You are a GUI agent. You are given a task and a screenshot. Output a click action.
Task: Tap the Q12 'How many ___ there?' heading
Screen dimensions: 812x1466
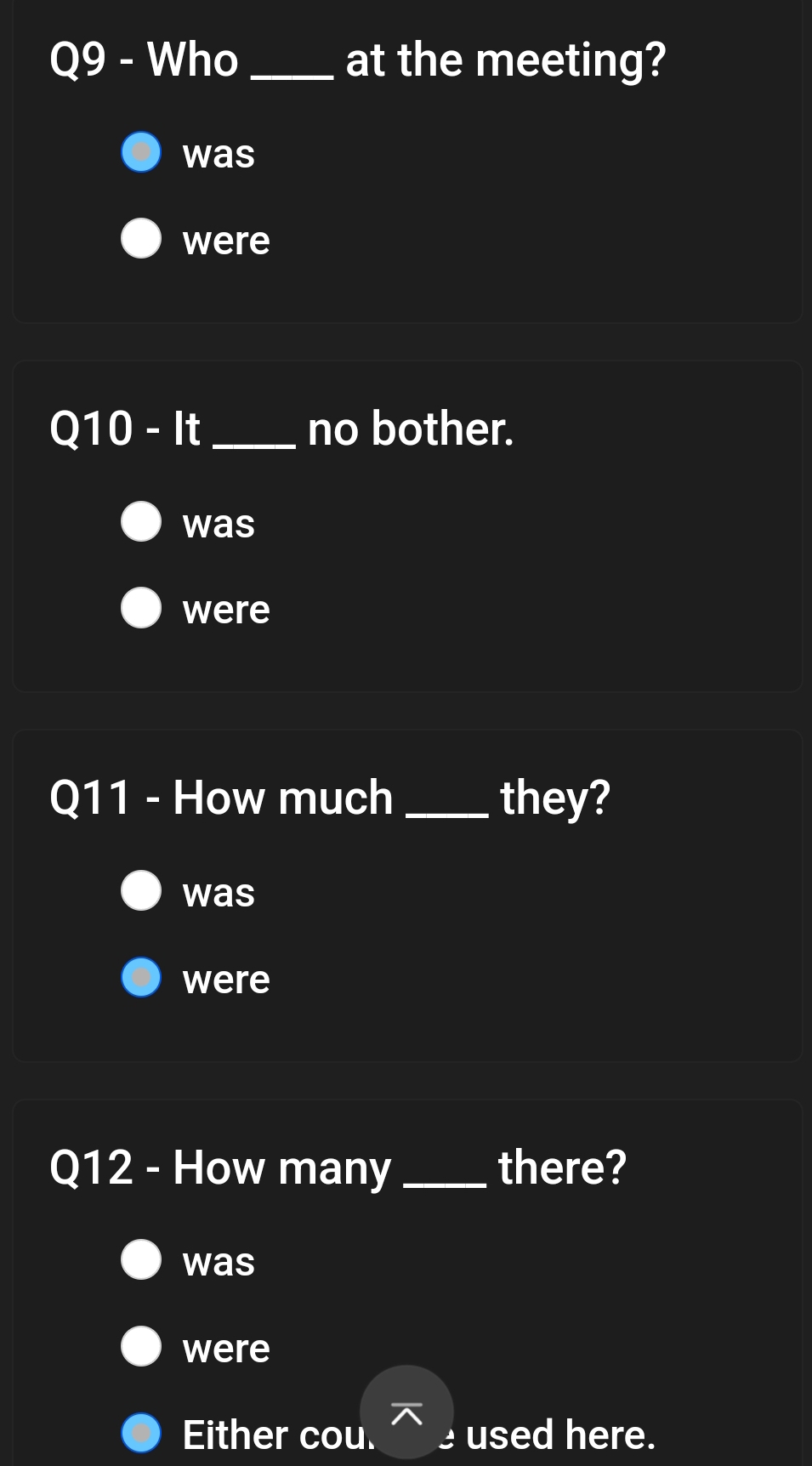click(338, 1167)
